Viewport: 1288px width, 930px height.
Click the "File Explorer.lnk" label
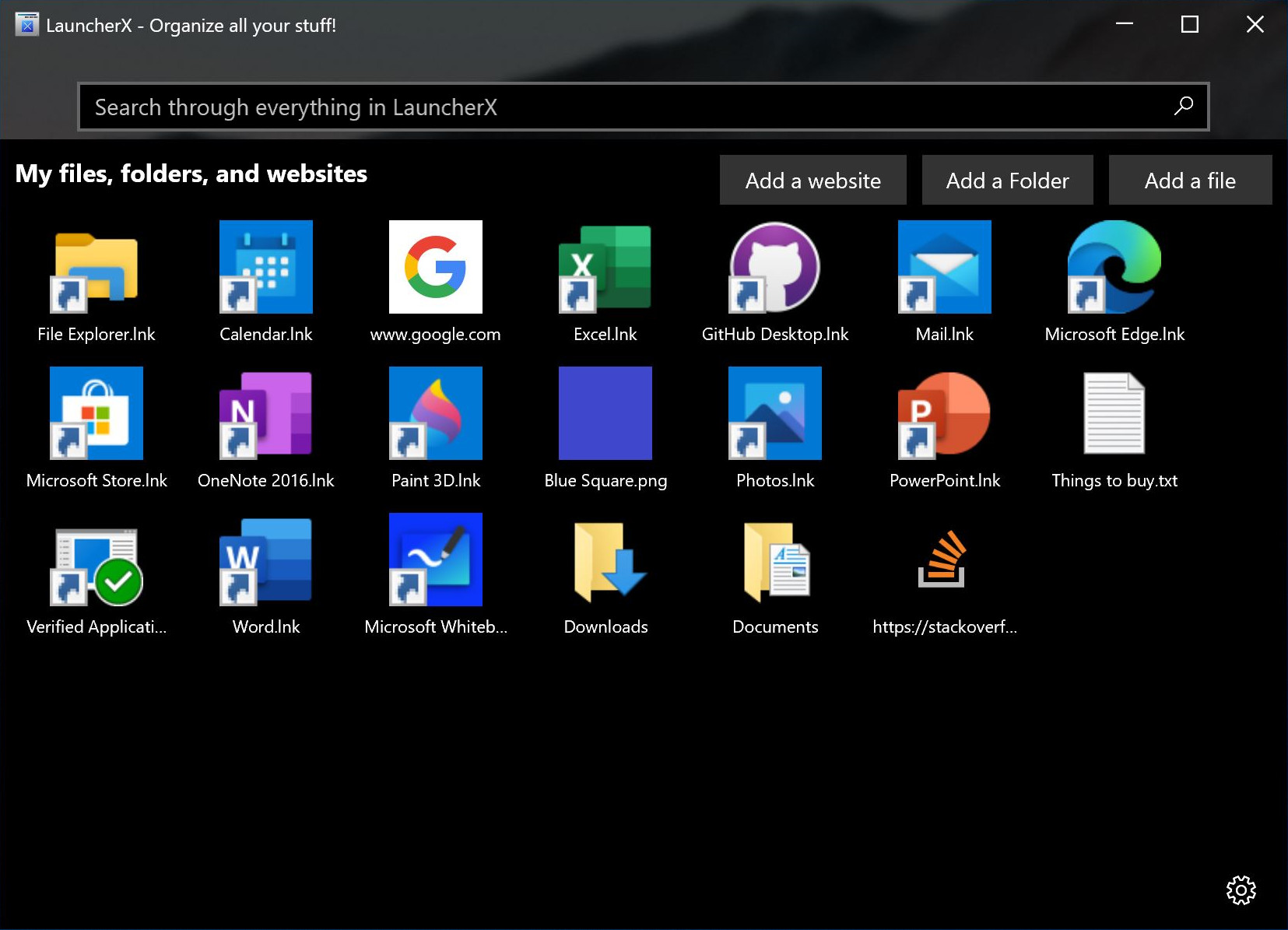coord(97,334)
